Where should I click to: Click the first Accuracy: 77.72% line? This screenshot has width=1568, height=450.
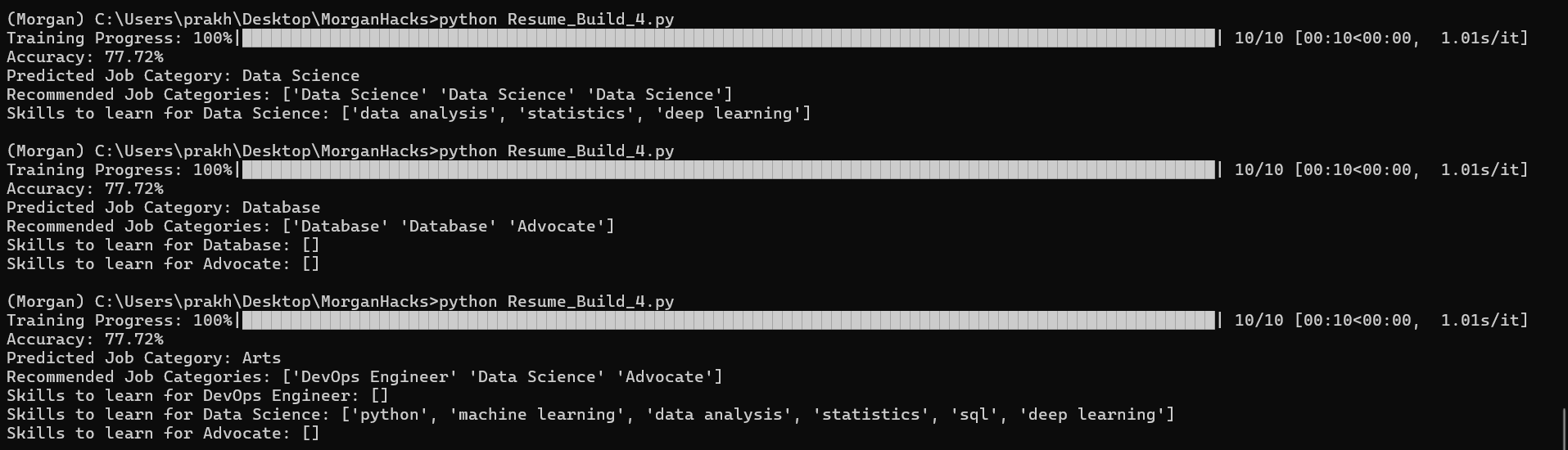click(85, 56)
